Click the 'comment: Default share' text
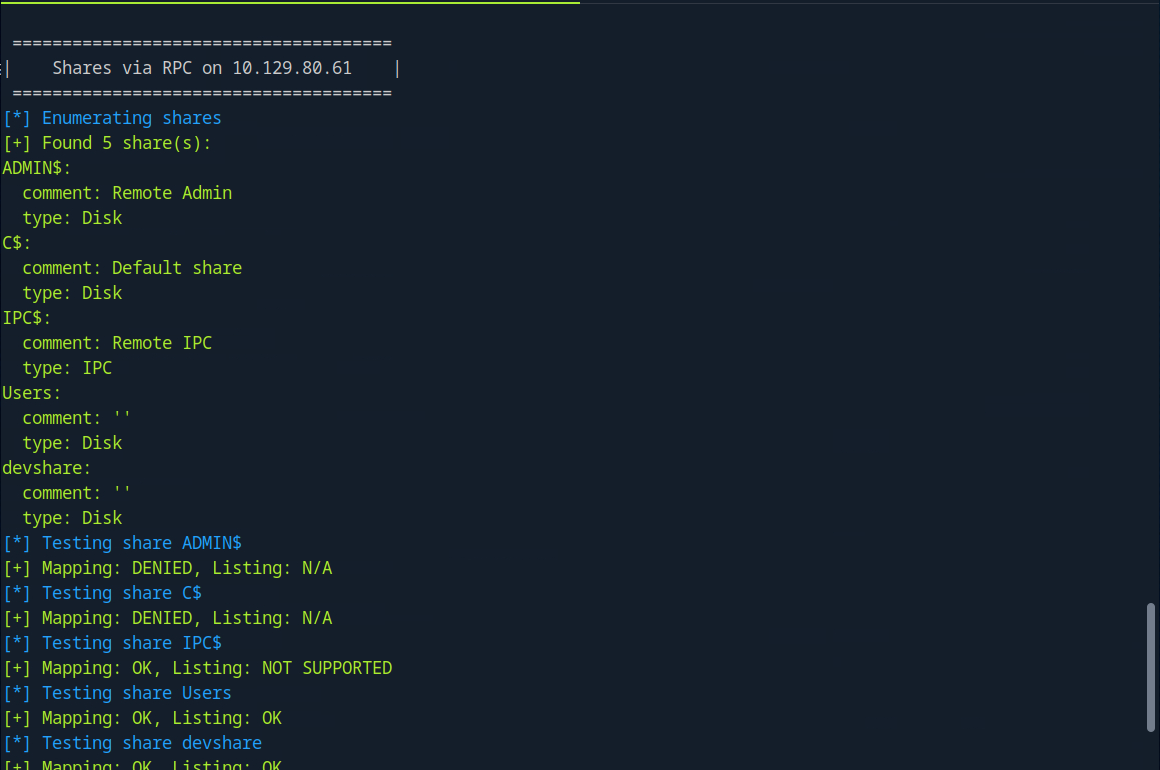This screenshot has width=1160, height=770. click(x=132, y=268)
